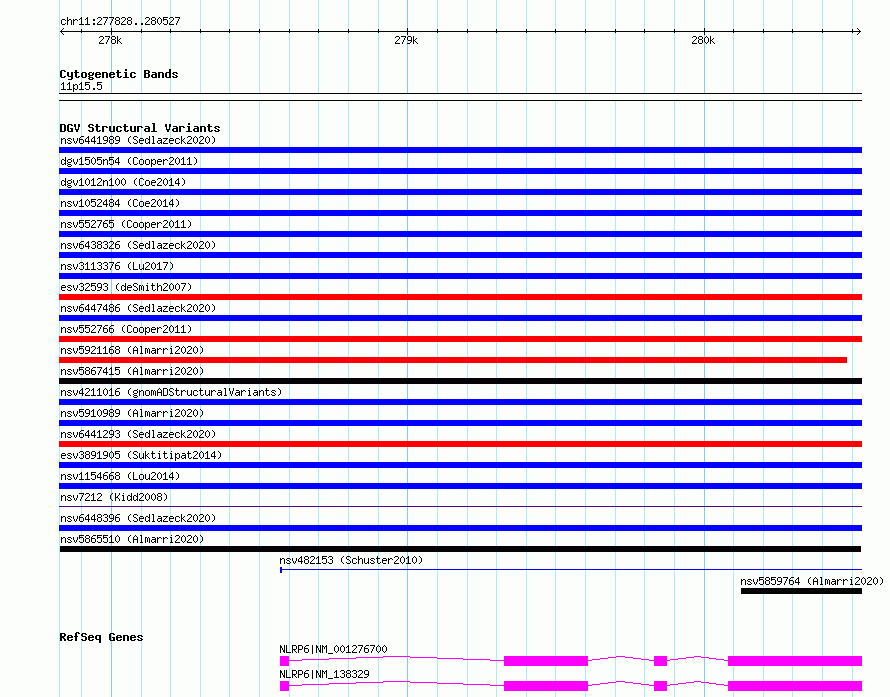Select the nsv1154668 (Lou2014) label
Screen dimensions: 890x697
pos(120,476)
